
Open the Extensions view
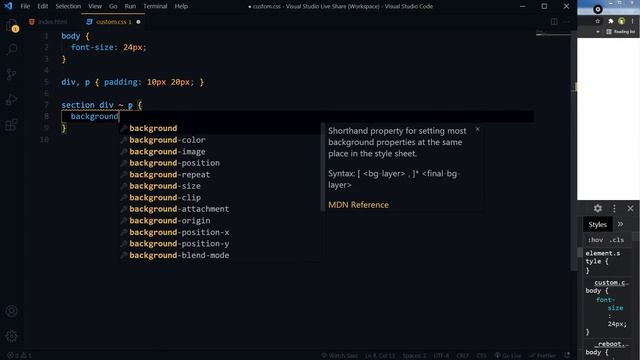pos(11,124)
